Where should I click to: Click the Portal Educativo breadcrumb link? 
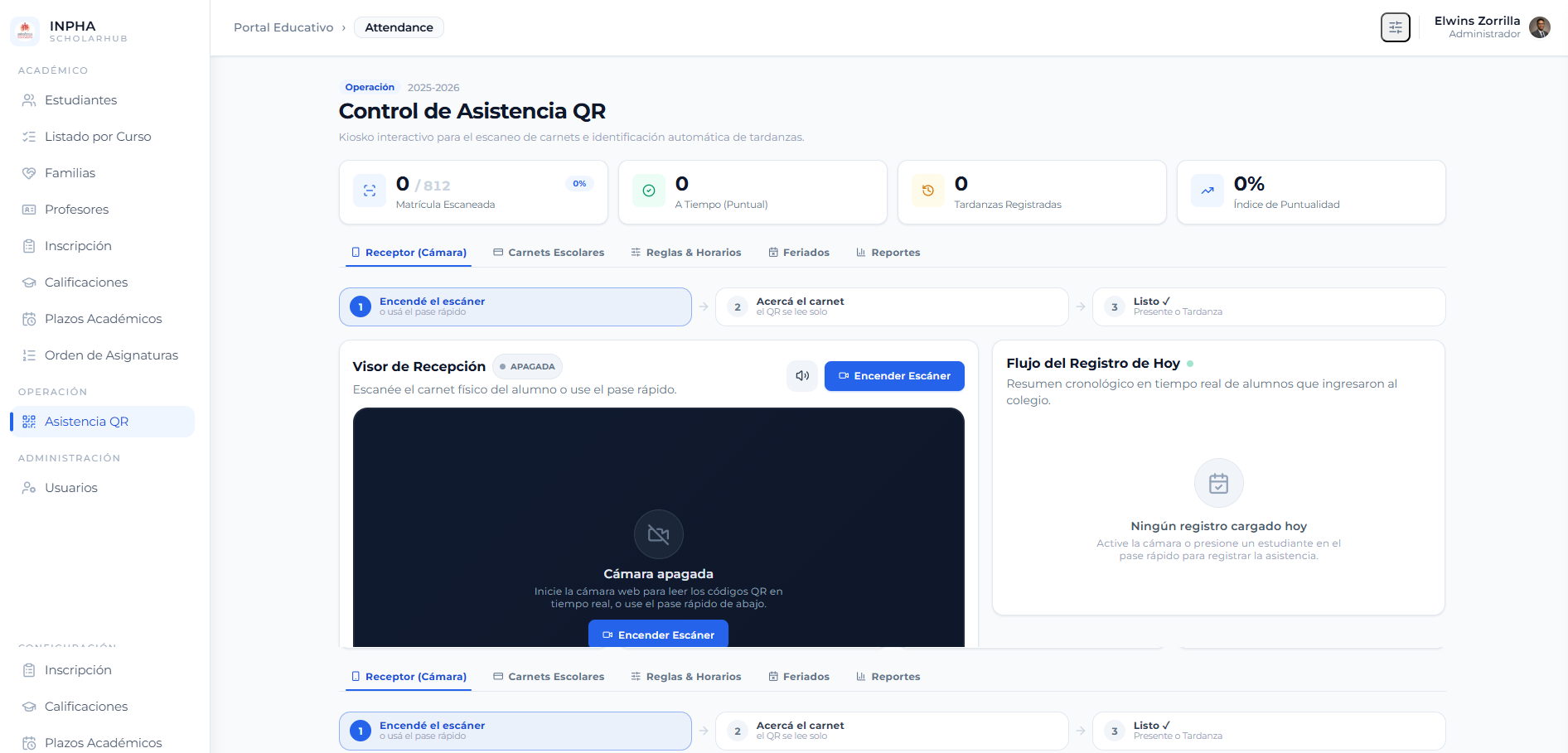pyautogui.click(x=283, y=27)
